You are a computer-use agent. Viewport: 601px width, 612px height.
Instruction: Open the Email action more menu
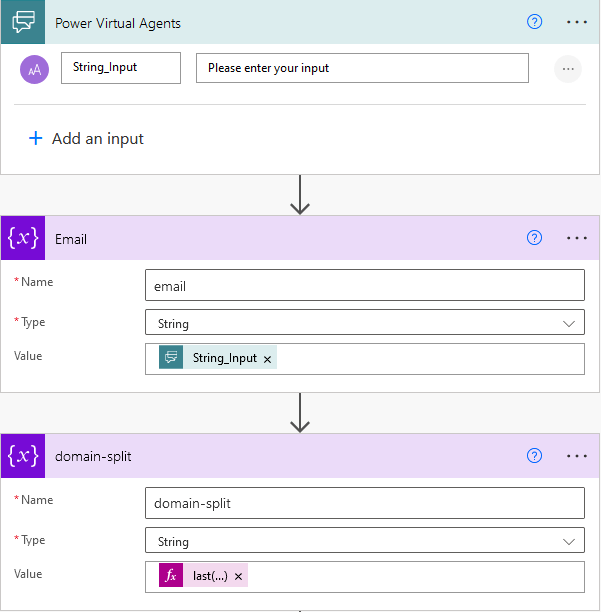click(577, 238)
